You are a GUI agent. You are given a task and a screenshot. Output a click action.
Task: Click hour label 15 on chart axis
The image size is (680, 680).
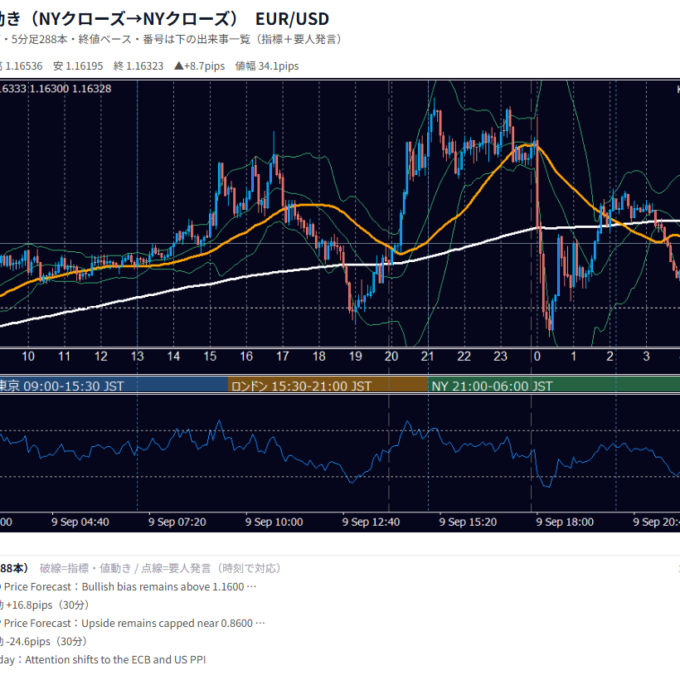pos(210,356)
